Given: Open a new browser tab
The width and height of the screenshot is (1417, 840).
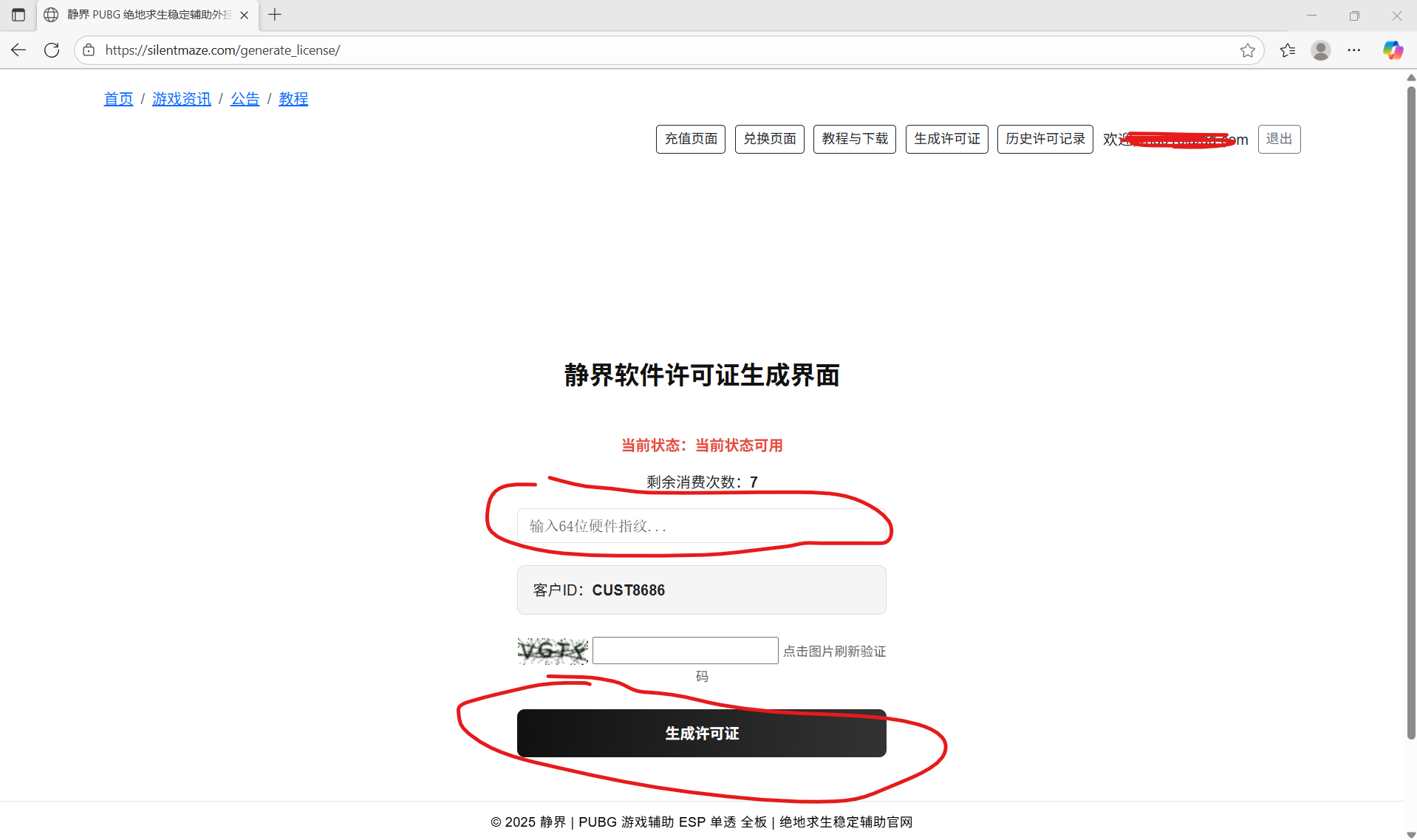Looking at the screenshot, I should (274, 15).
